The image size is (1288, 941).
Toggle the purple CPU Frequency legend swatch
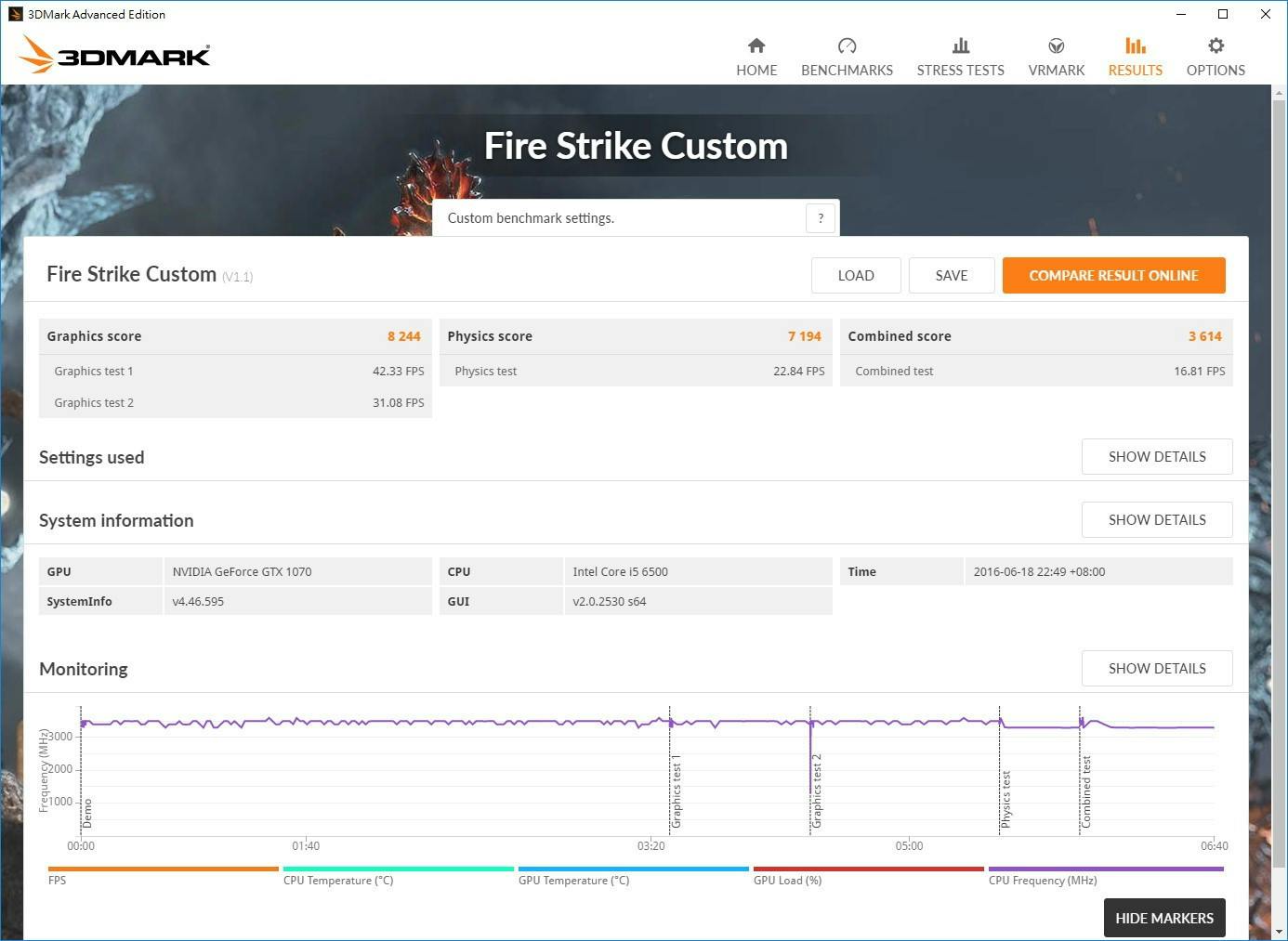pos(1106,869)
